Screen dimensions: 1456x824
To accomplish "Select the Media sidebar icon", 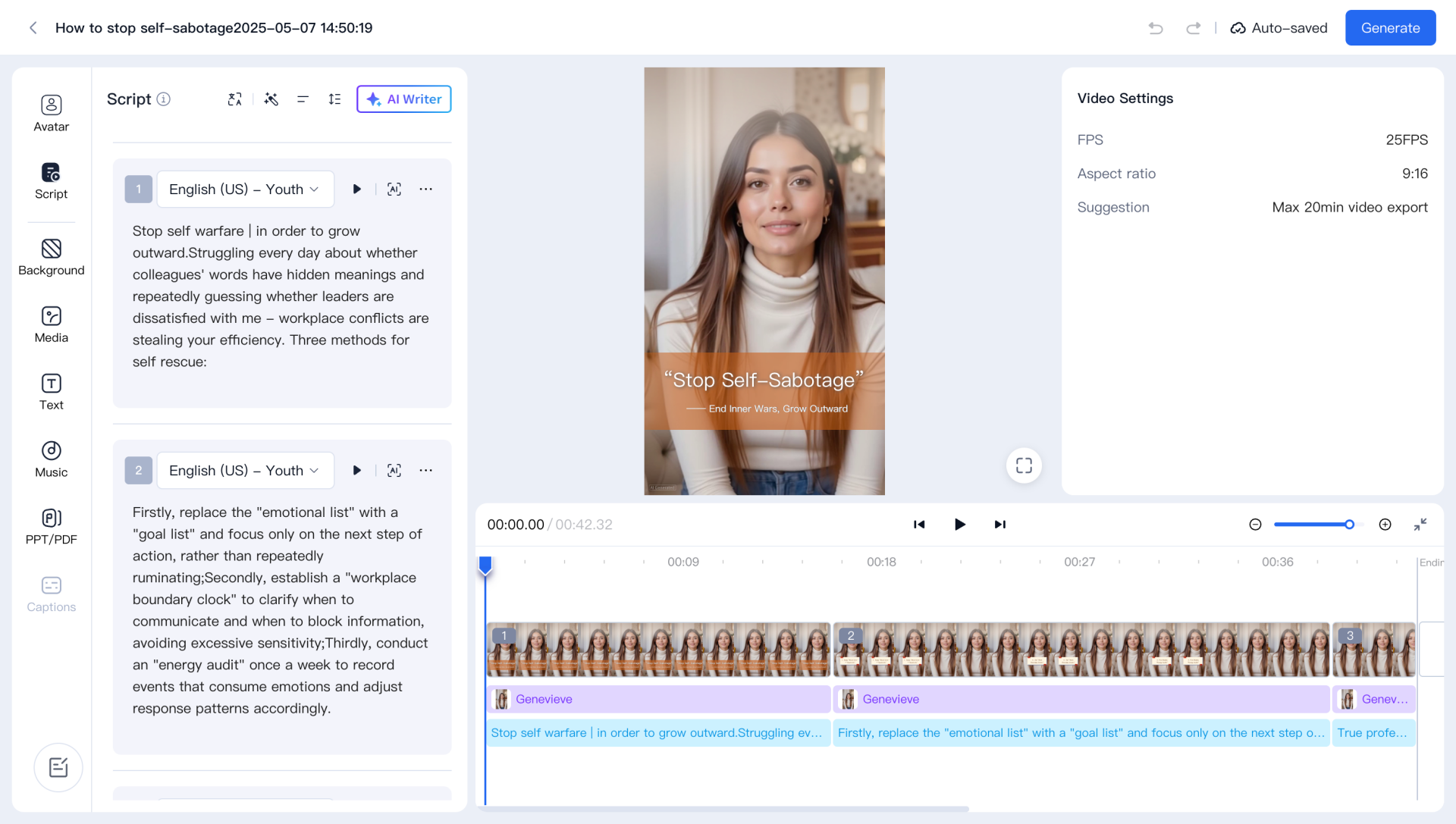I will (51, 324).
